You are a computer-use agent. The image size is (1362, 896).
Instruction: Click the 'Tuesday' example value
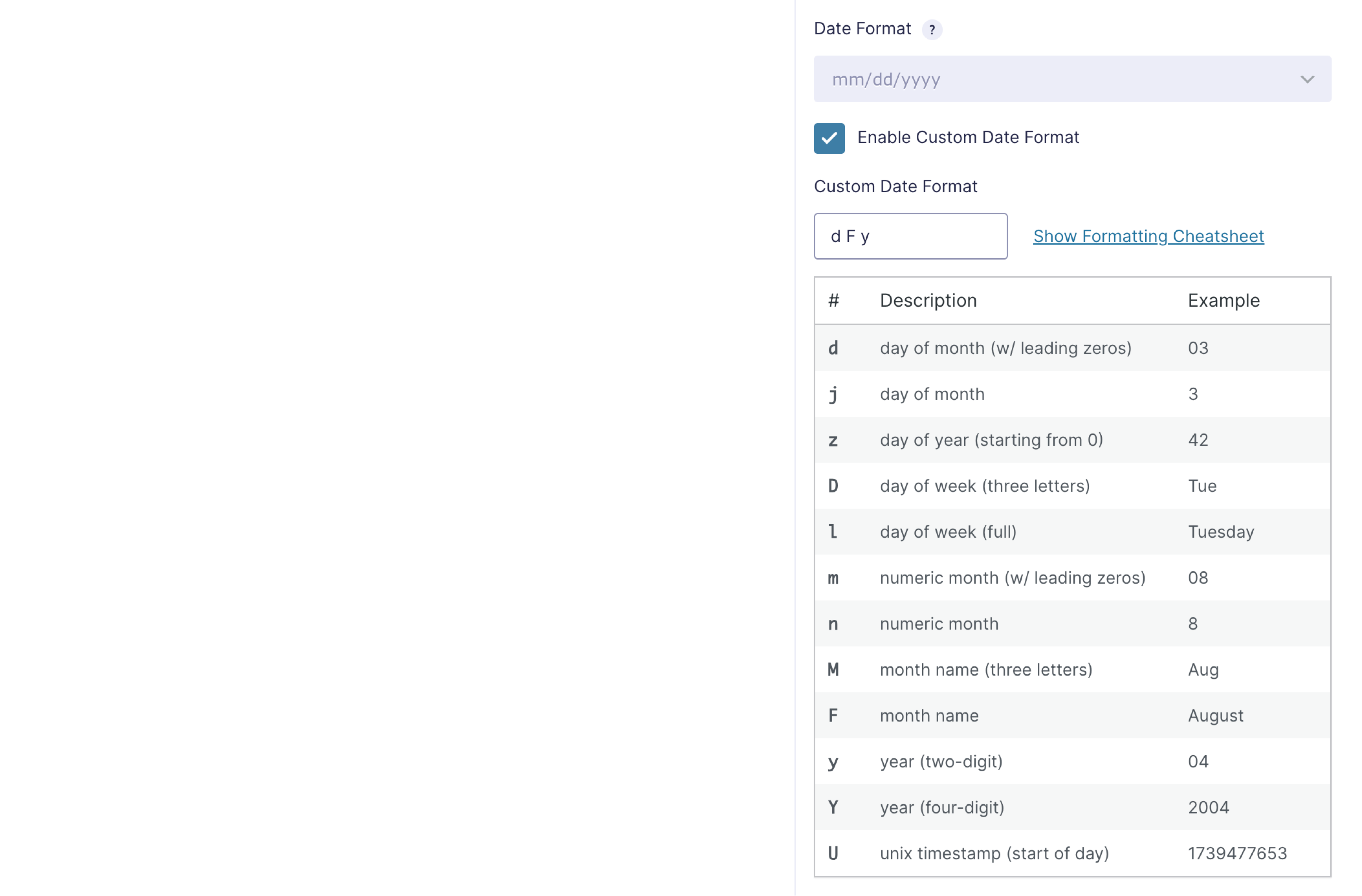tap(1221, 532)
